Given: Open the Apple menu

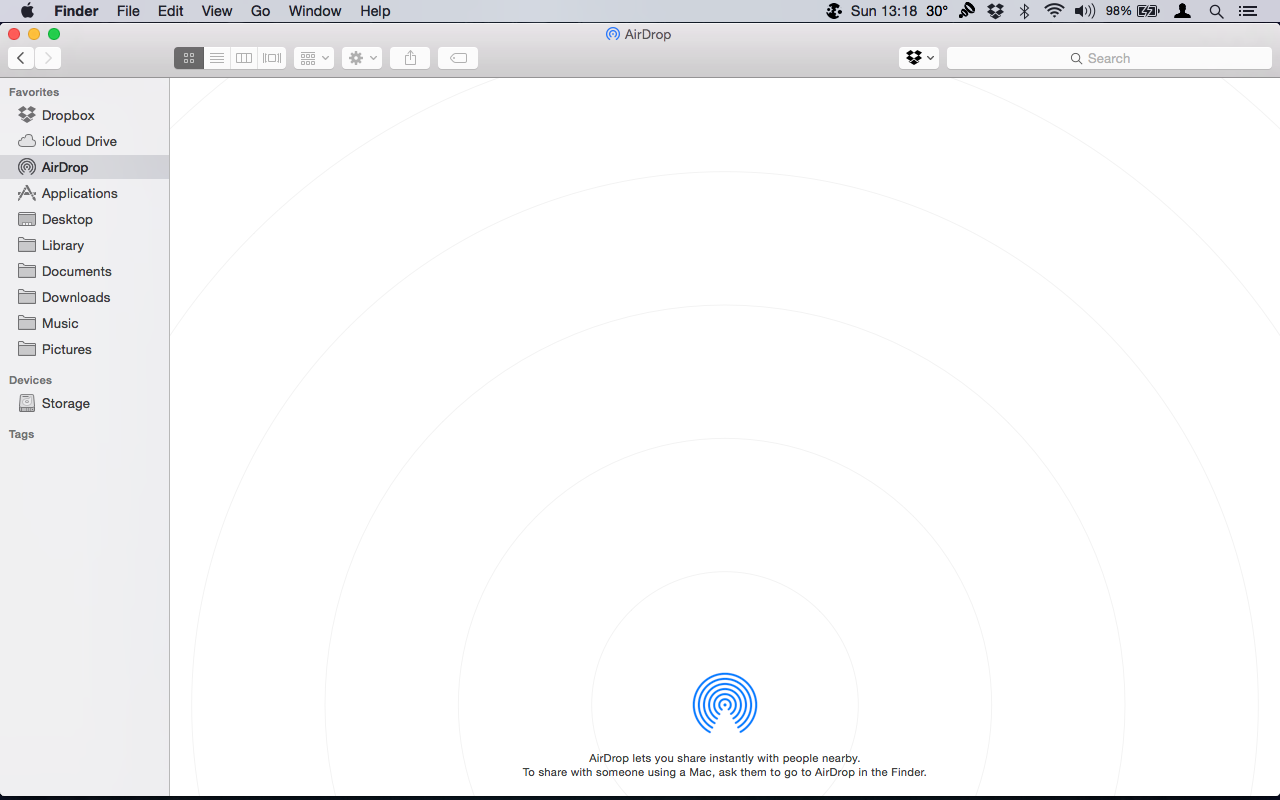Looking at the screenshot, I should pos(27,11).
